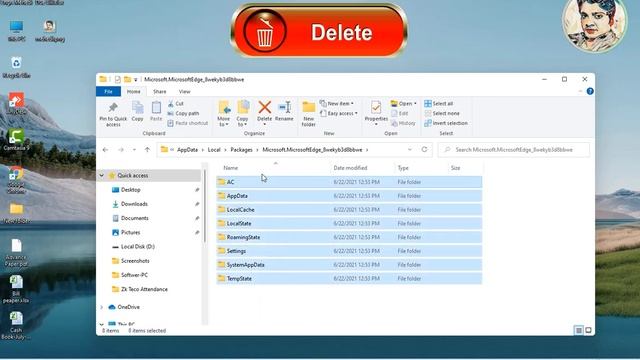Image resolution: width=640 pixels, height=360 pixels.
Task: Click Local in the address bar
Action: (214, 150)
